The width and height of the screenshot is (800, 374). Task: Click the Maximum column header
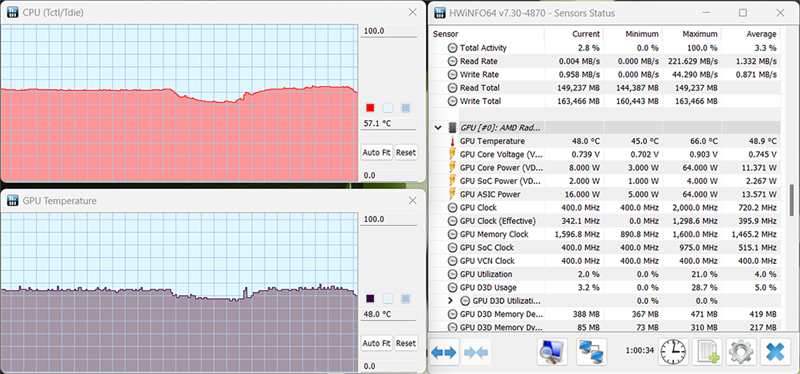[x=692, y=34]
